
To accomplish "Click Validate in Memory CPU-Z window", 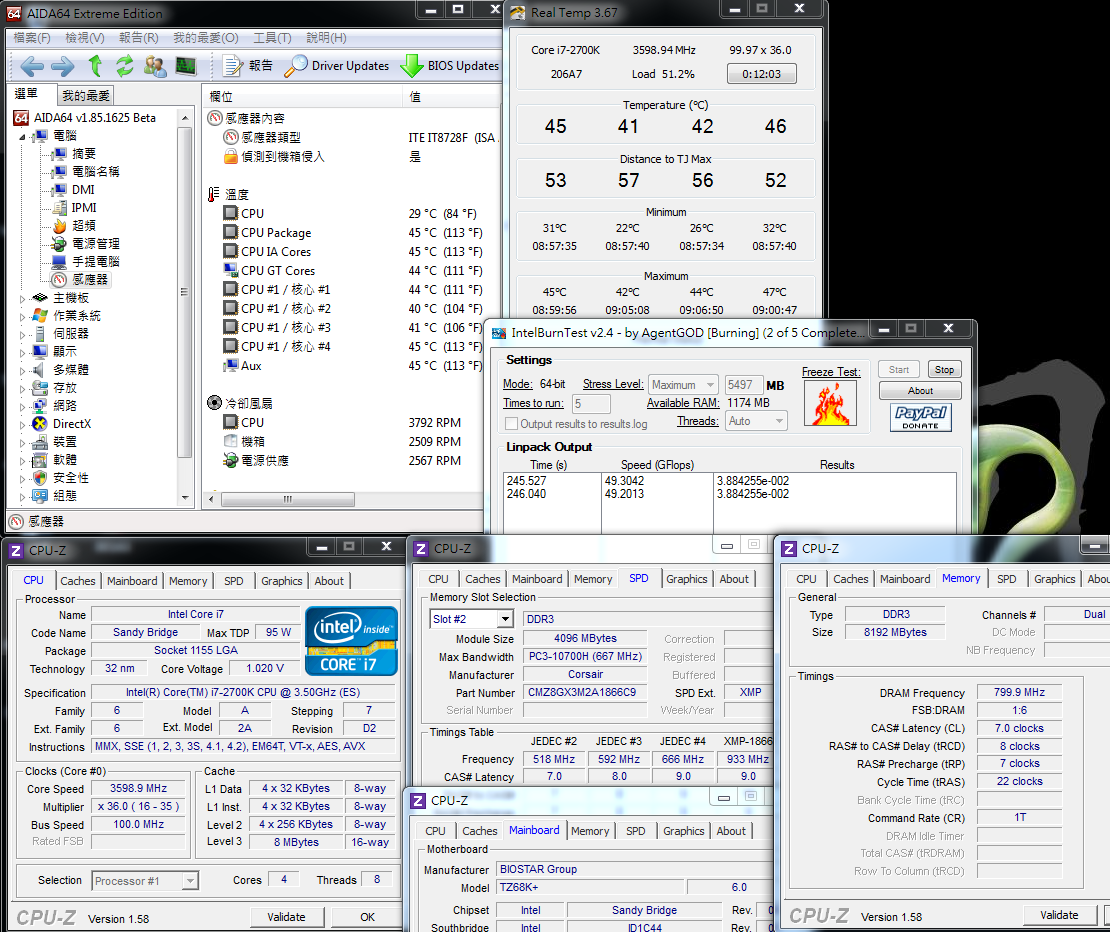I will [1059, 915].
